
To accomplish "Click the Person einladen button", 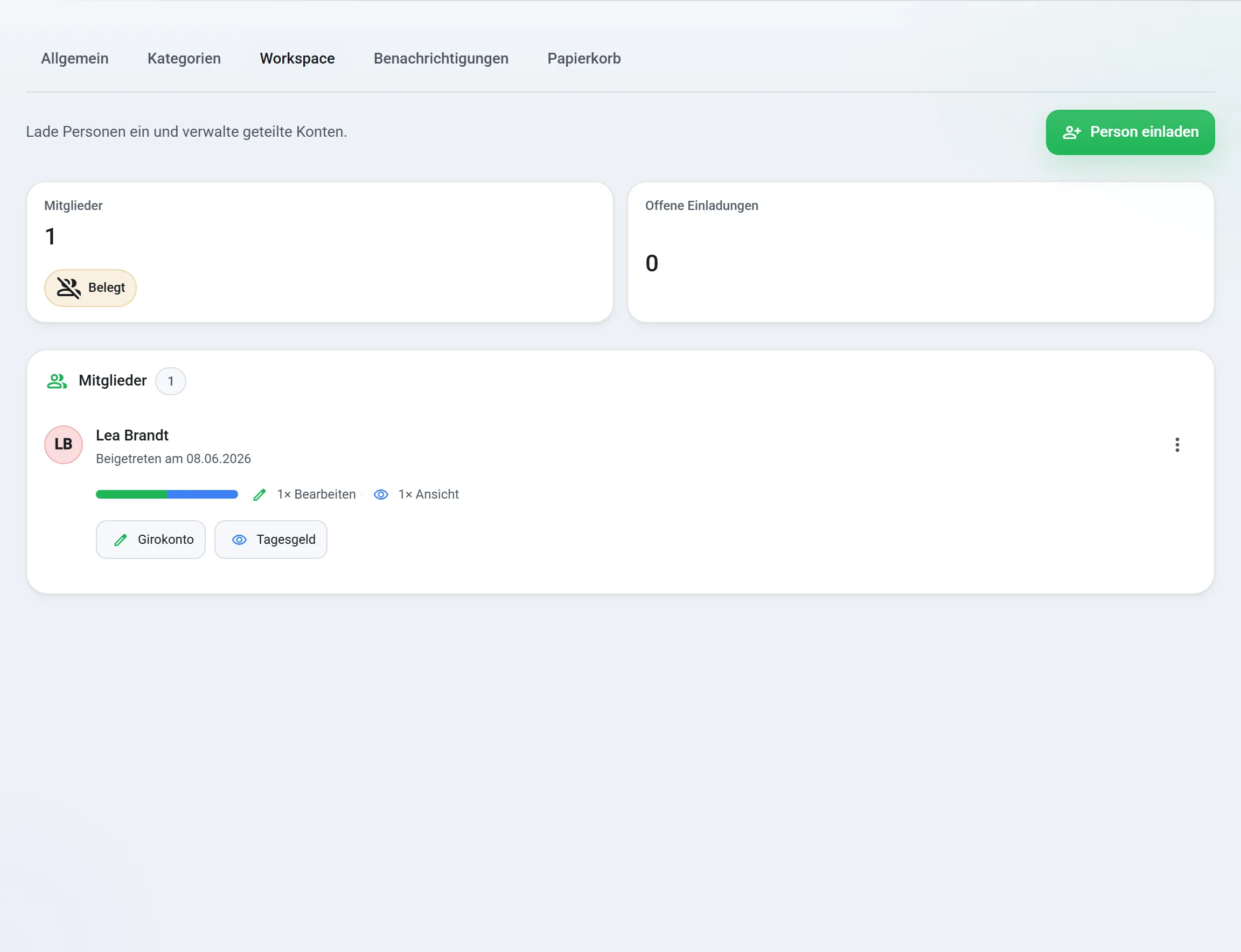I will coord(1130,132).
